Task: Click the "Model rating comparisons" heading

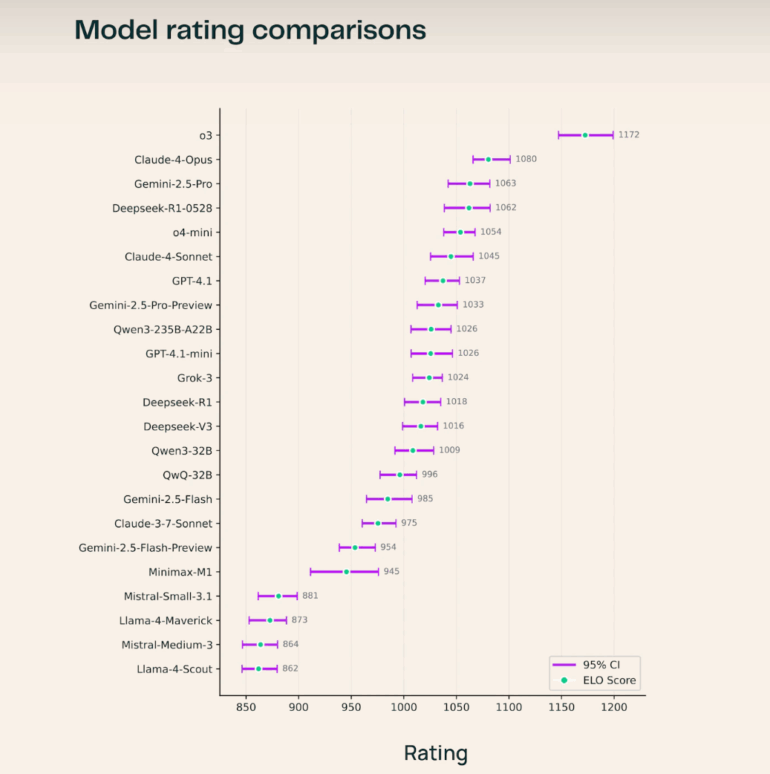Action: click(x=250, y=31)
